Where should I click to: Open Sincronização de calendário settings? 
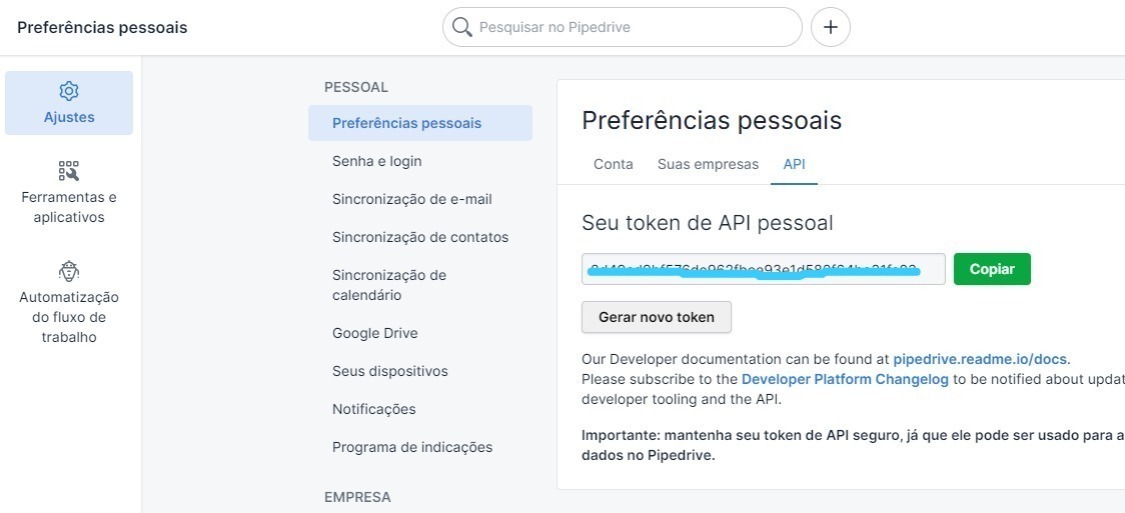click(389, 286)
